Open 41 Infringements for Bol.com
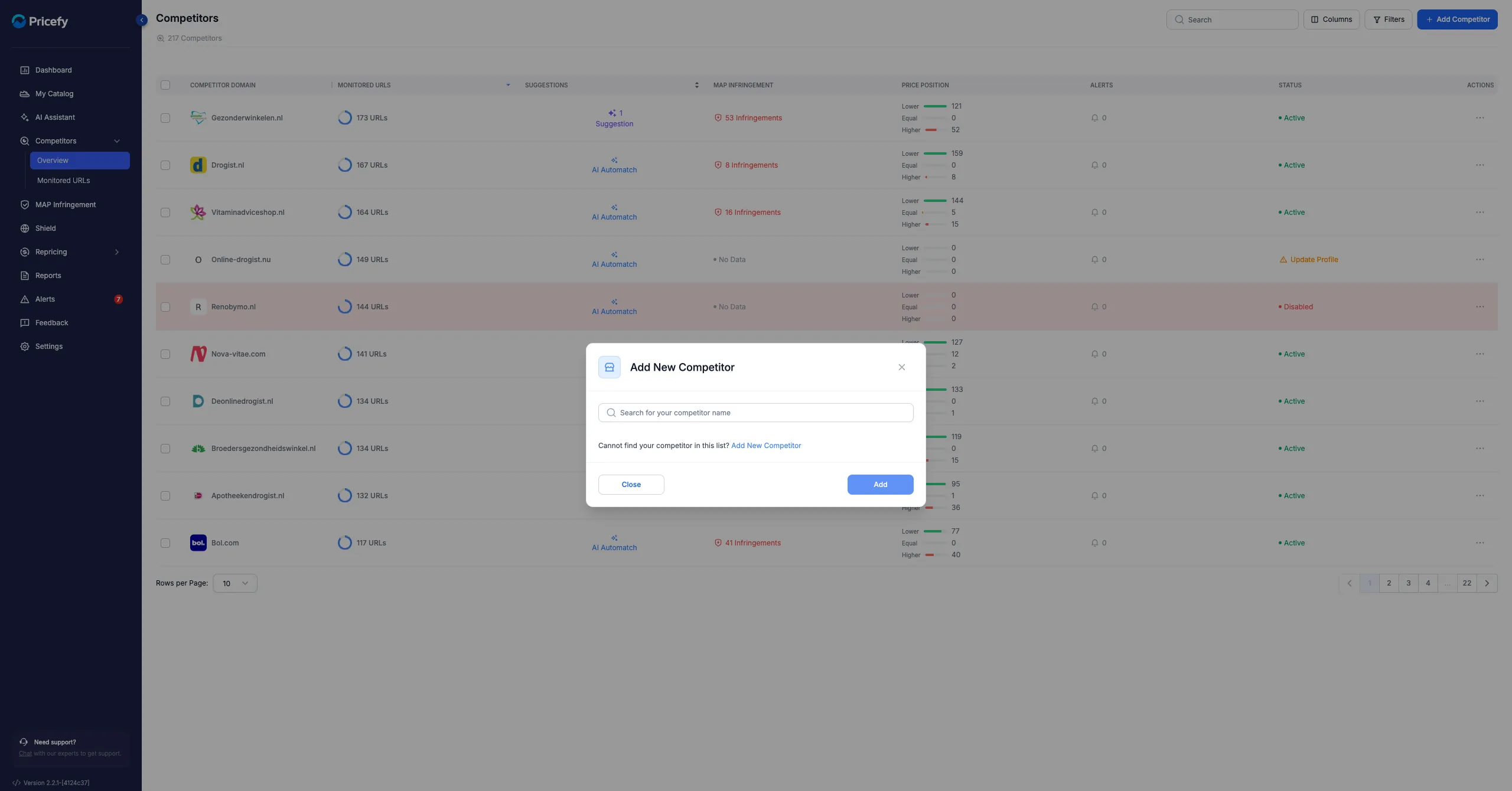 pyautogui.click(x=747, y=543)
